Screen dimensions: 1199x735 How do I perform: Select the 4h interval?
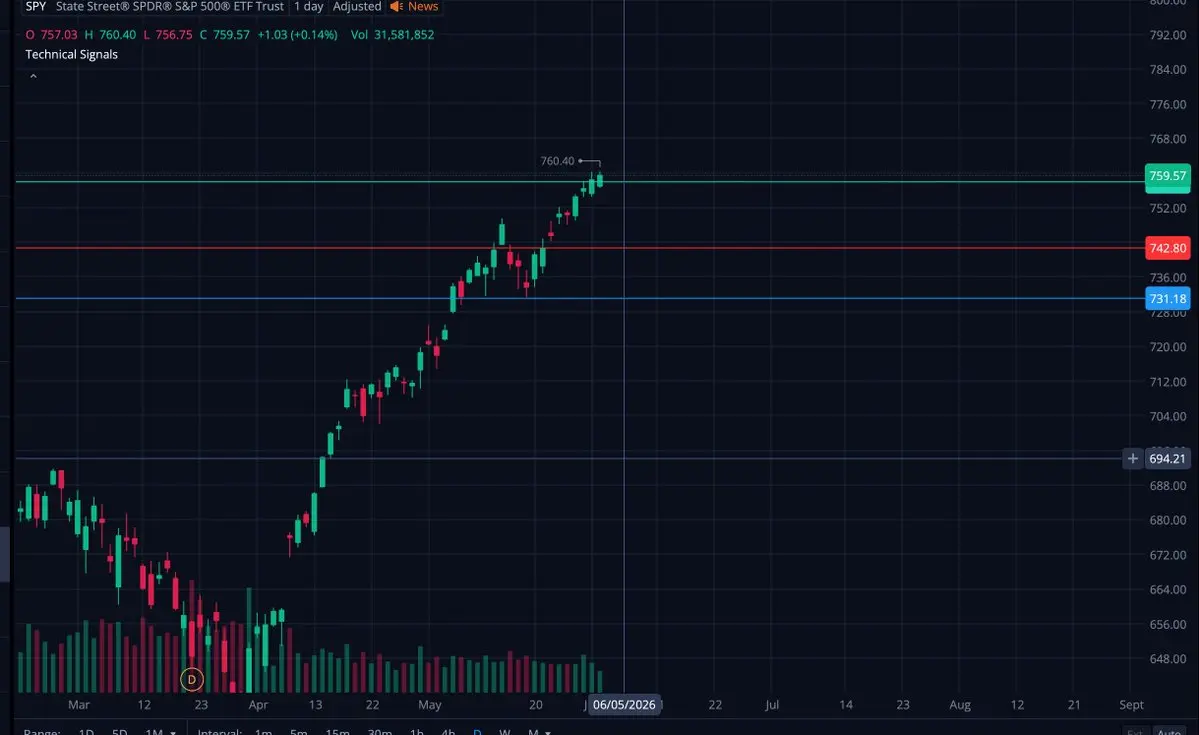pyautogui.click(x=448, y=732)
